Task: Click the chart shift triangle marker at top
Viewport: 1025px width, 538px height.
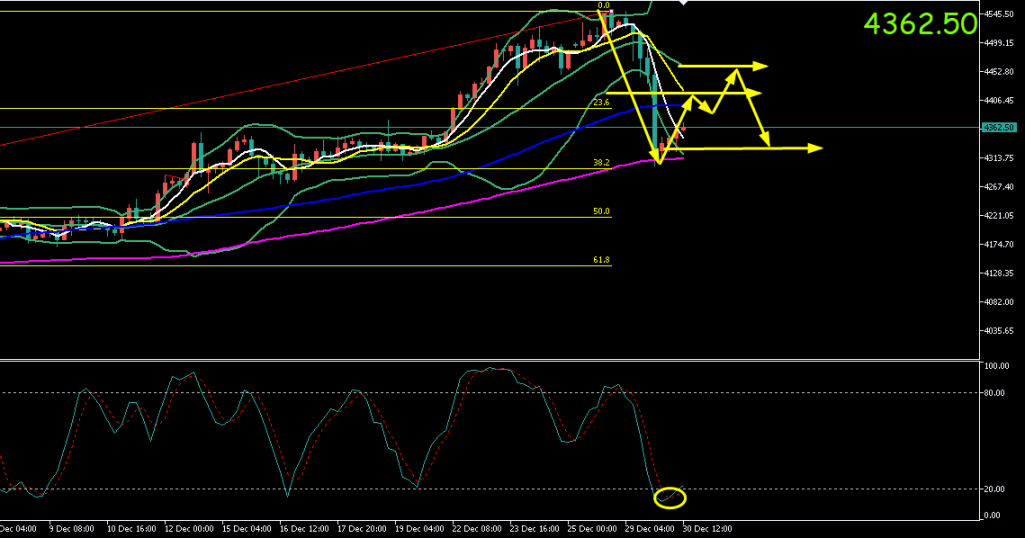Action: pyautogui.click(x=683, y=3)
